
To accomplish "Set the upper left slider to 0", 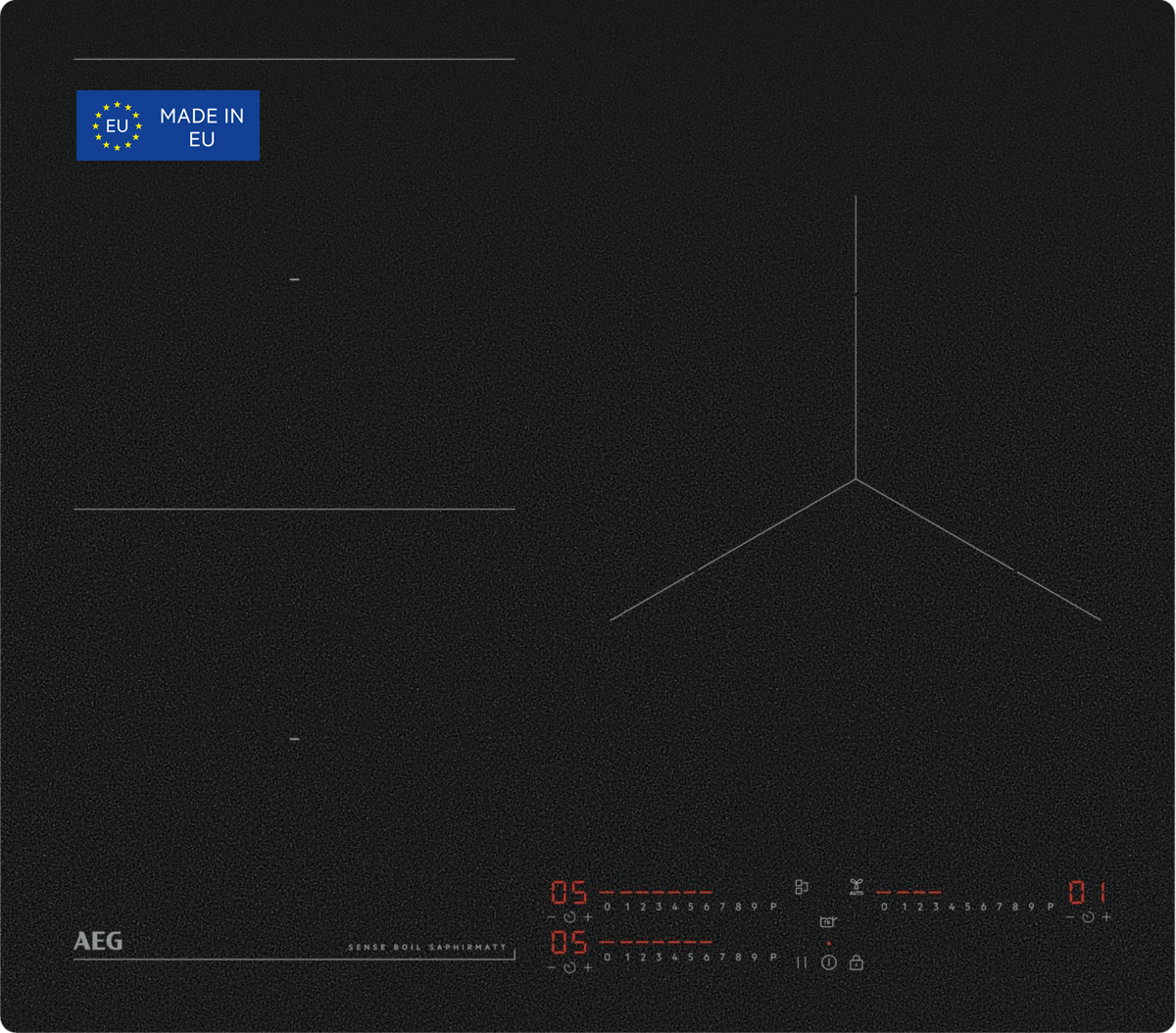I will point(608,908).
